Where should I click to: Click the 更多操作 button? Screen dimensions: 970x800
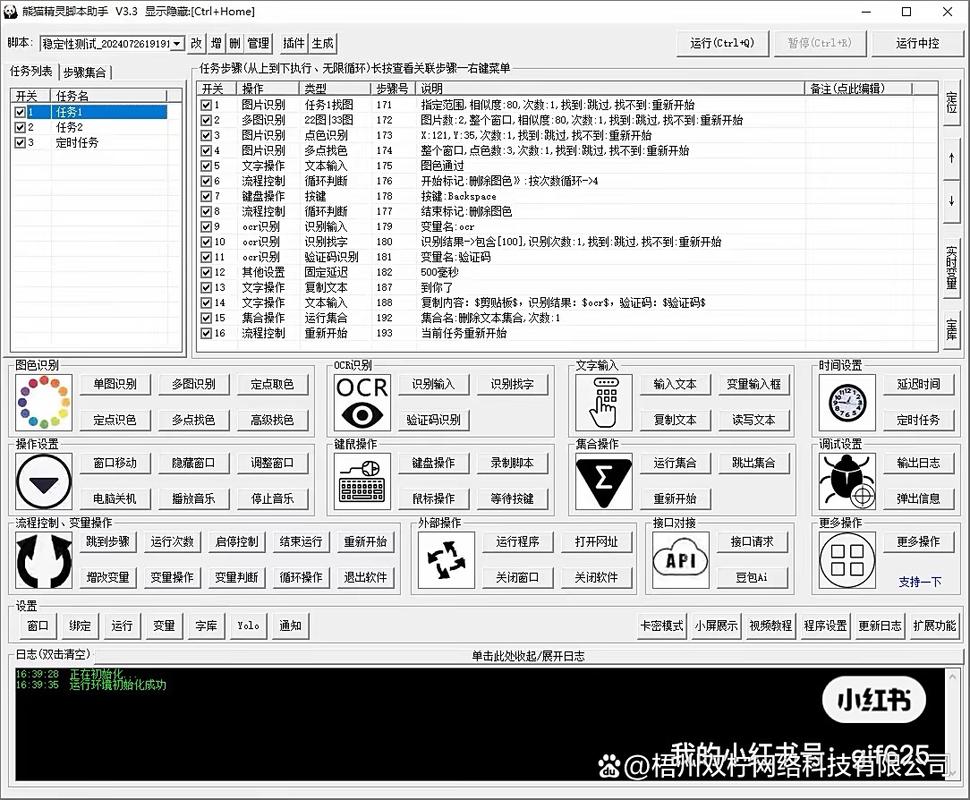(918, 542)
